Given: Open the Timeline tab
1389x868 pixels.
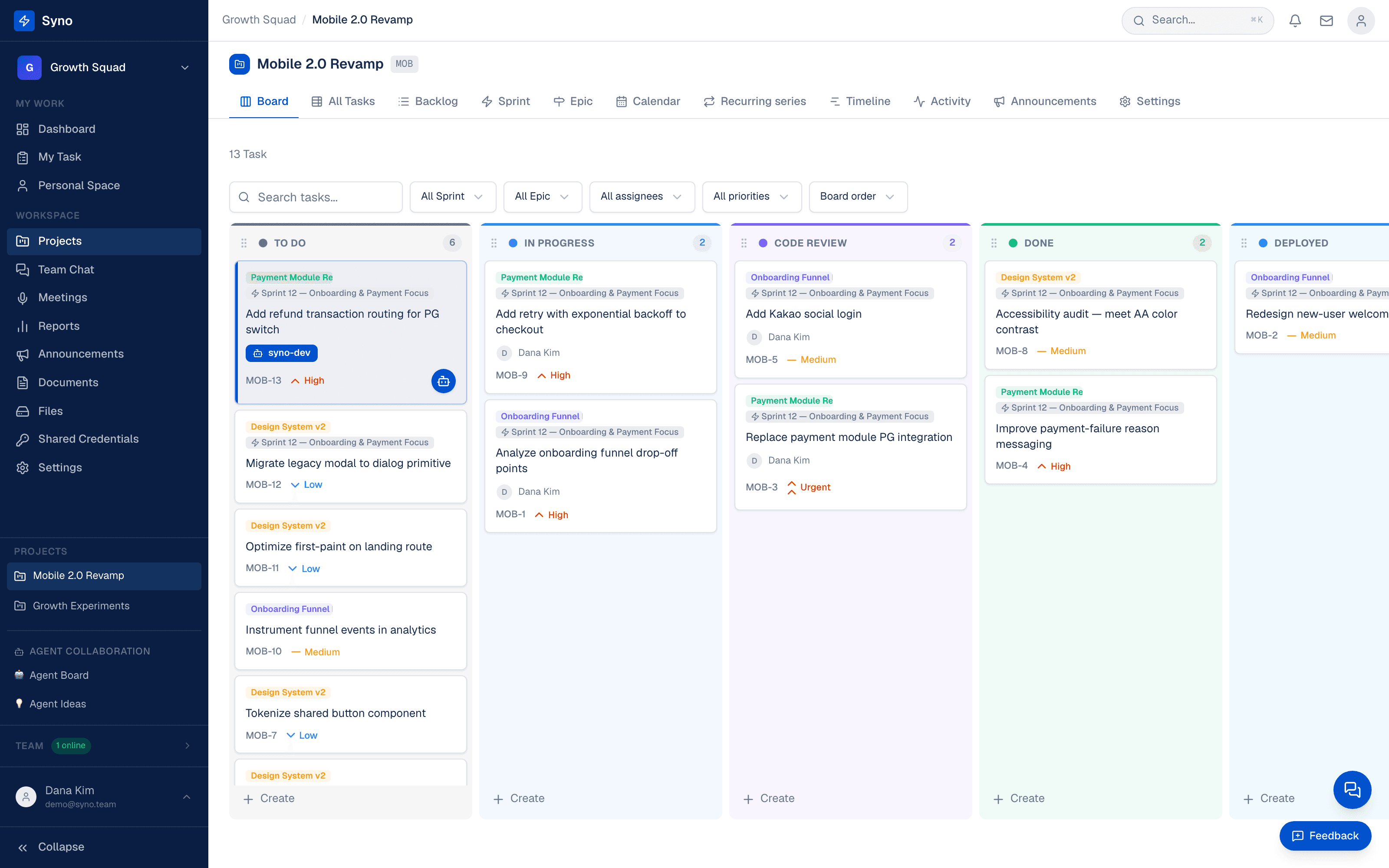Looking at the screenshot, I should tap(860, 102).
